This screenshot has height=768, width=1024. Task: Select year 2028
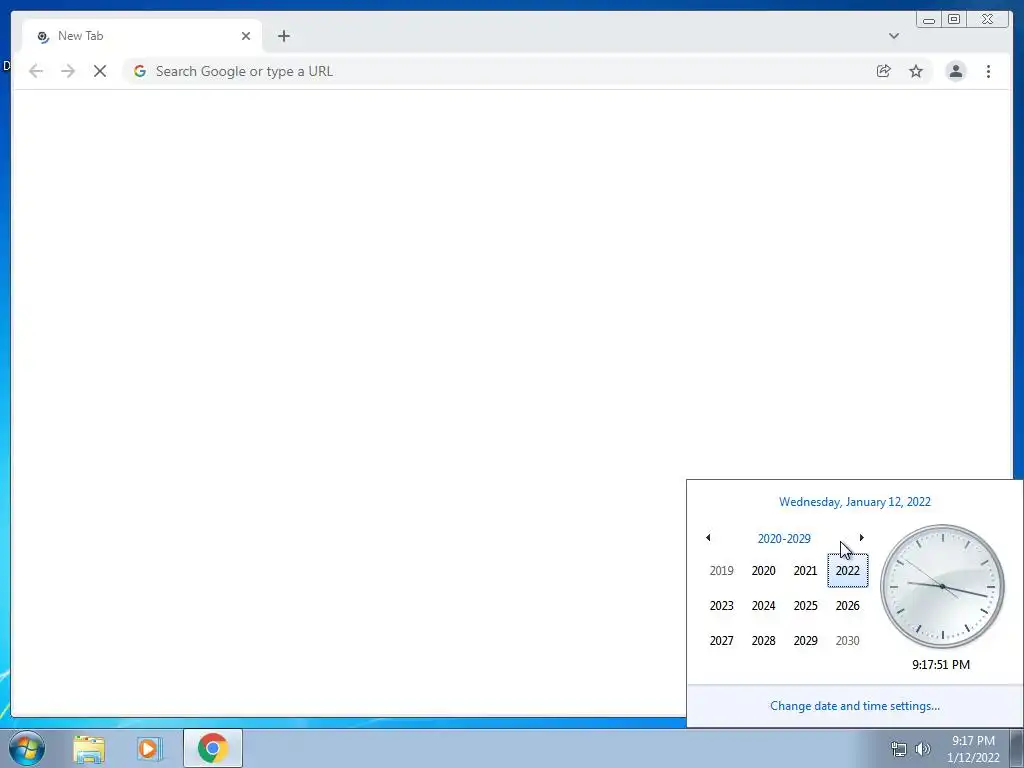coord(763,641)
